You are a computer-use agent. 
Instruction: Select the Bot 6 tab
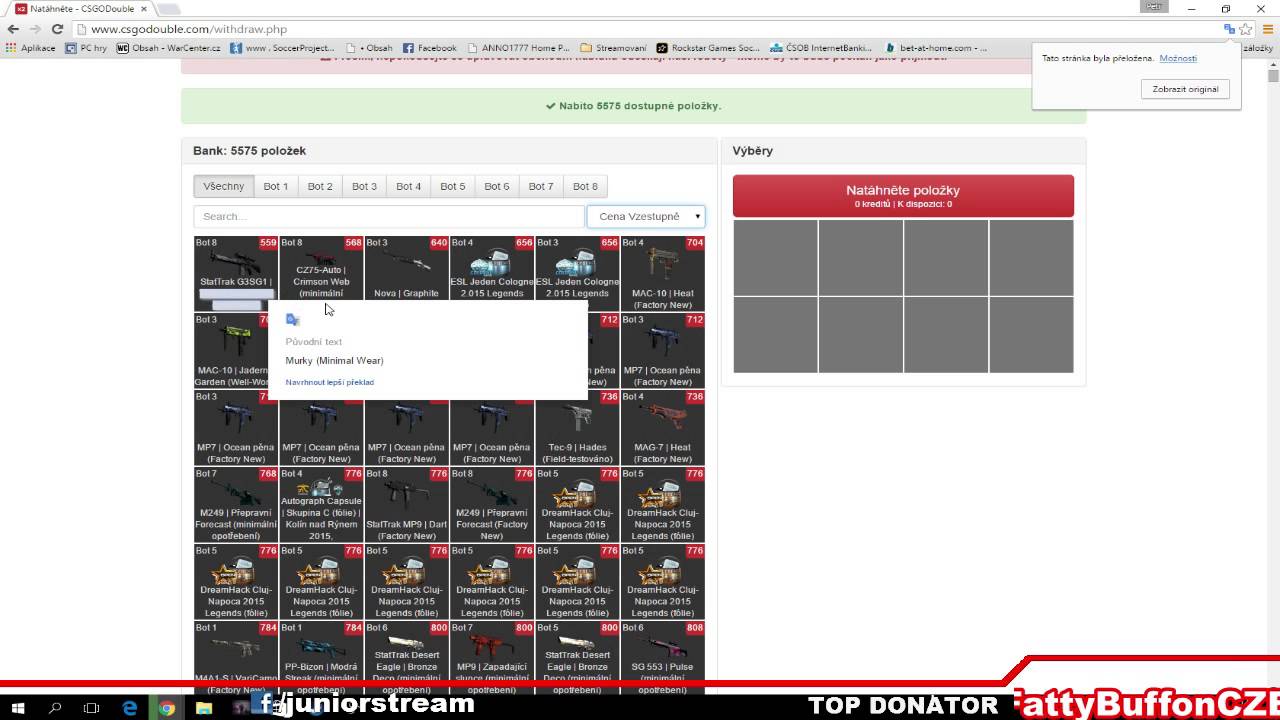pos(497,186)
